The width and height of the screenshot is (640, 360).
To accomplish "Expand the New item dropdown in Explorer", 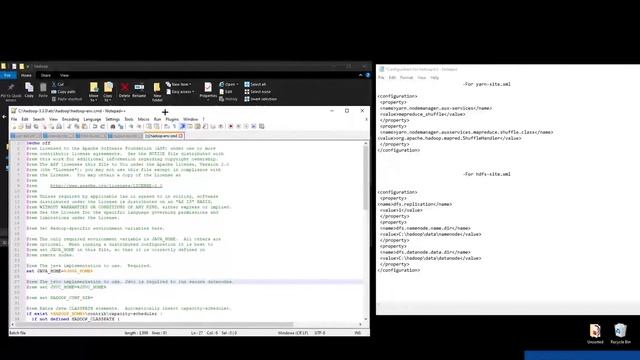I will click(x=179, y=84).
